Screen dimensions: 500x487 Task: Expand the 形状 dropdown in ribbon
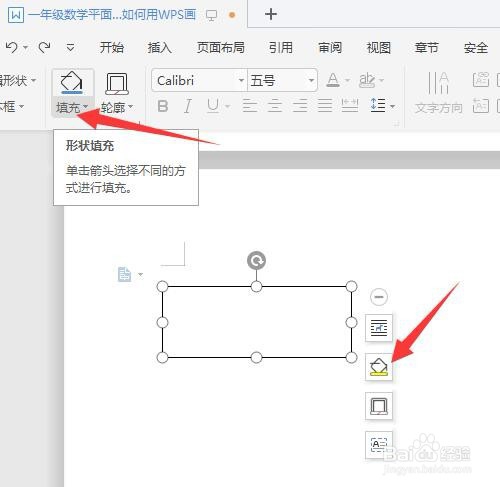pyautogui.click(x=33, y=80)
